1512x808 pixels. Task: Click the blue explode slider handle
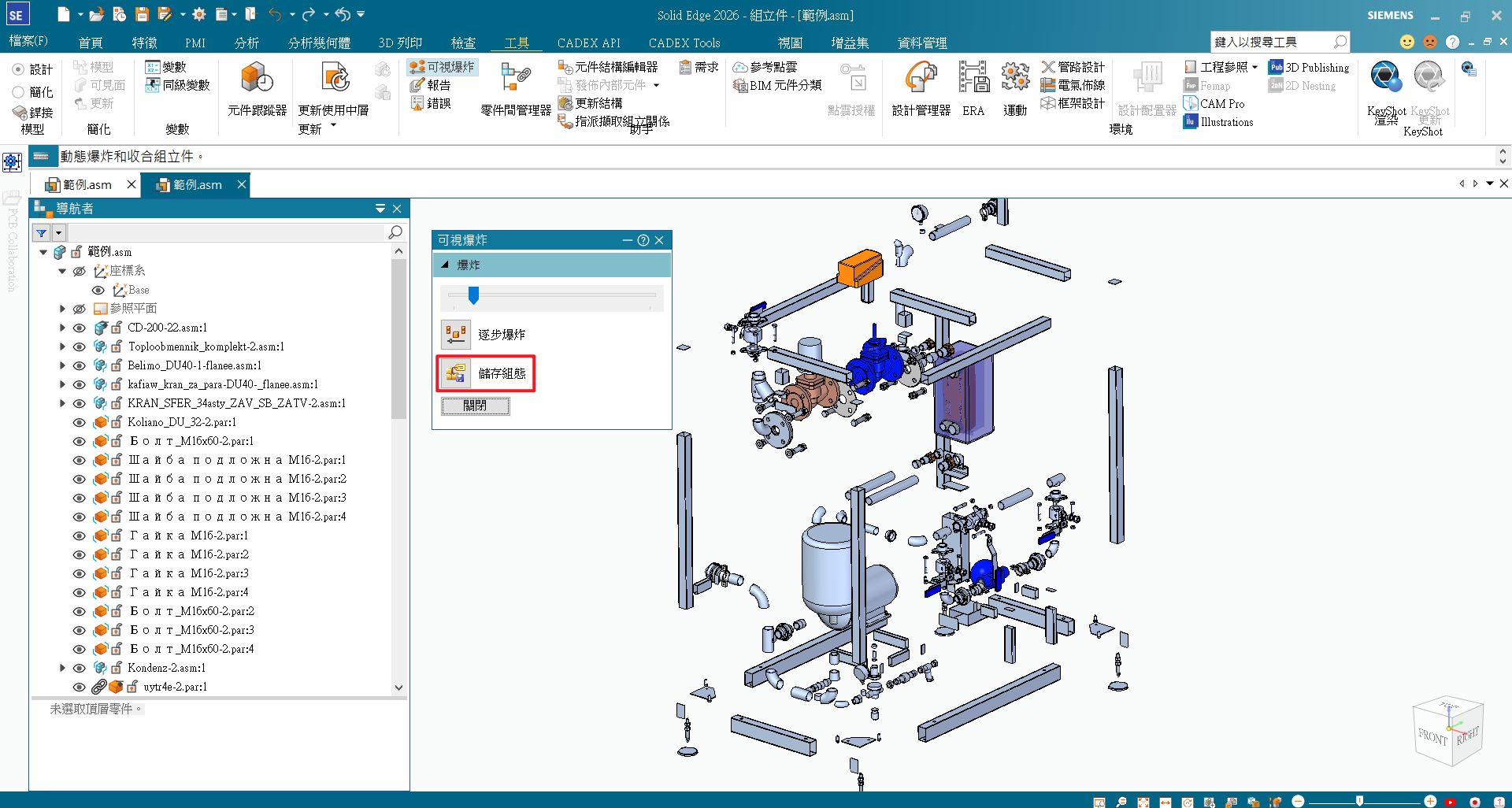pos(473,295)
